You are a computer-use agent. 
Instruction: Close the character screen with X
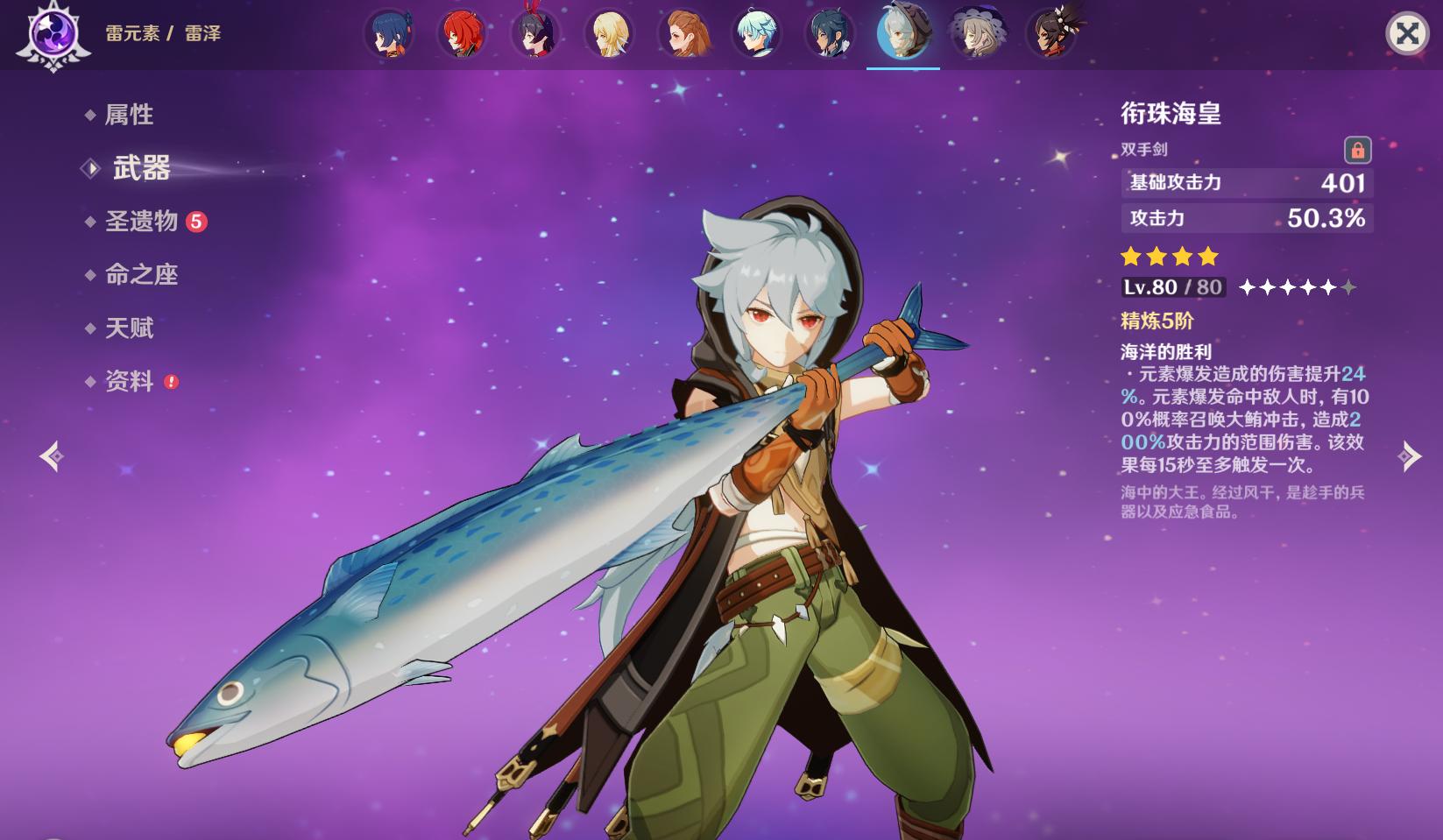point(1407,34)
